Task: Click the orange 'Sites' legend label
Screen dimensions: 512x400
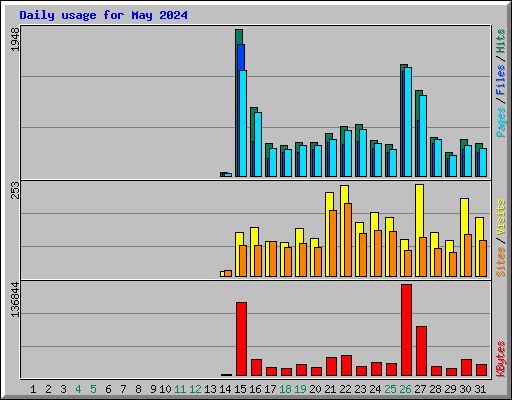Action: click(501, 262)
